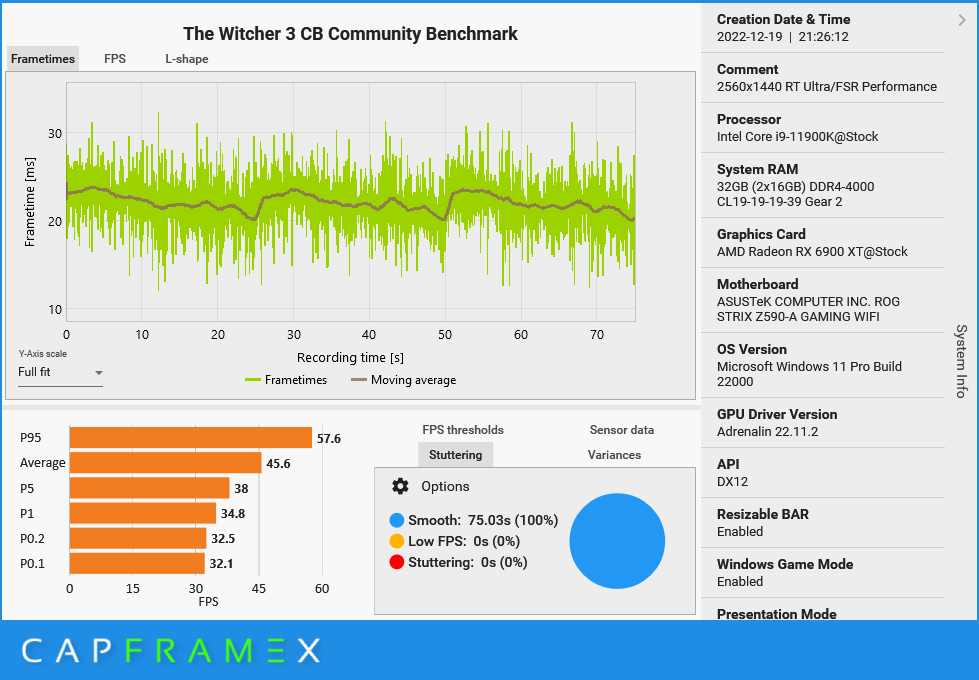This screenshot has height=680, width=979.
Task: Click the 'Low FPS: 0s (0%)' text
Action: (x=464, y=541)
